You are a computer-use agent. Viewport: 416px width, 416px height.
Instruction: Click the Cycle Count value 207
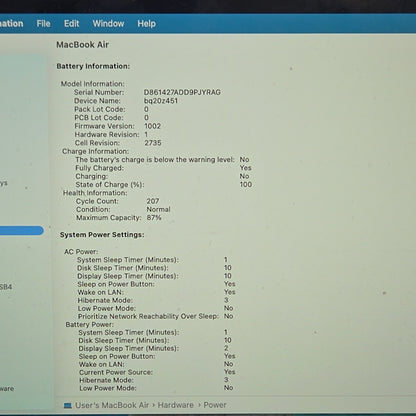(x=153, y=201)
